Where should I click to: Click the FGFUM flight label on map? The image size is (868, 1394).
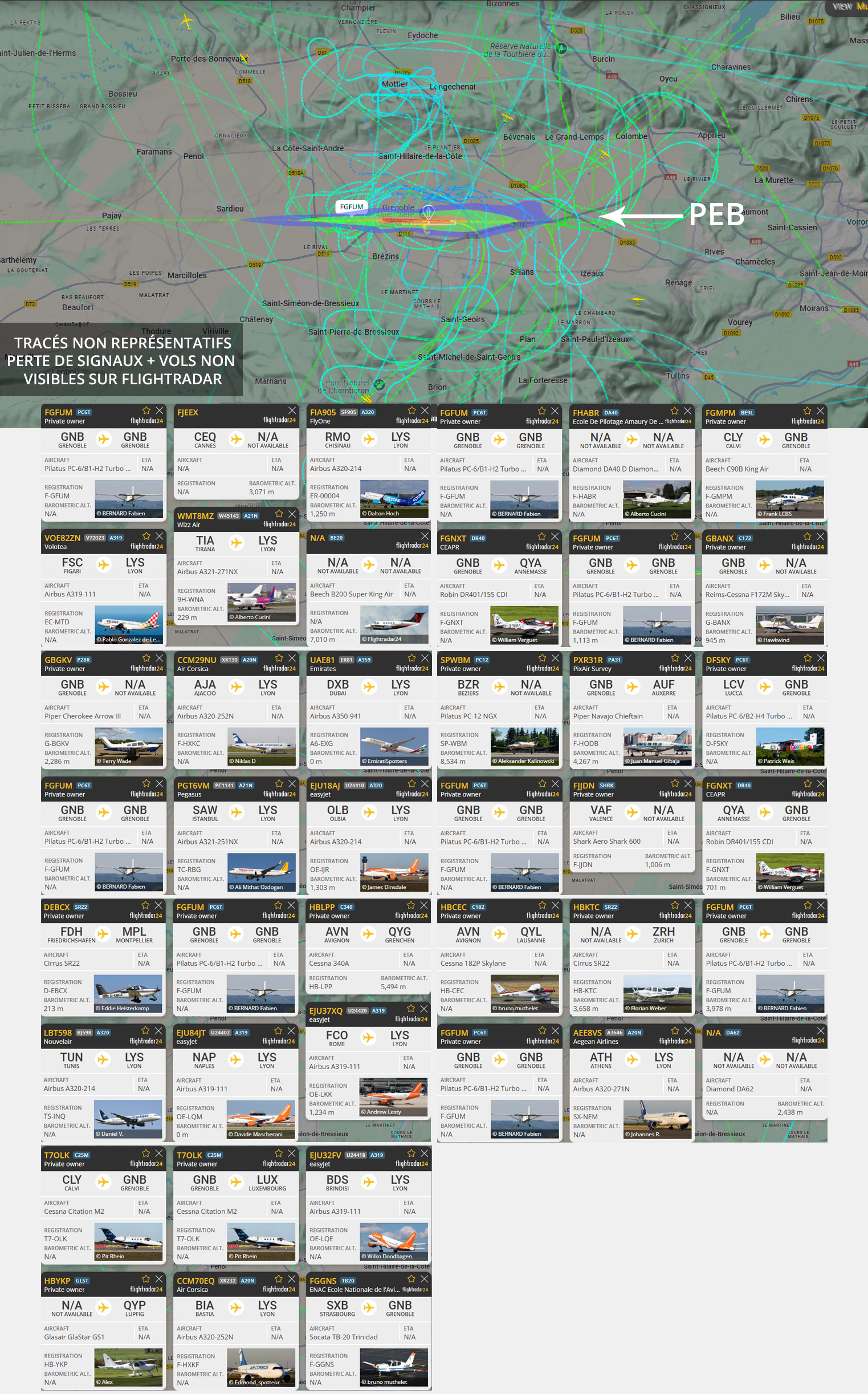pos(351,207)
